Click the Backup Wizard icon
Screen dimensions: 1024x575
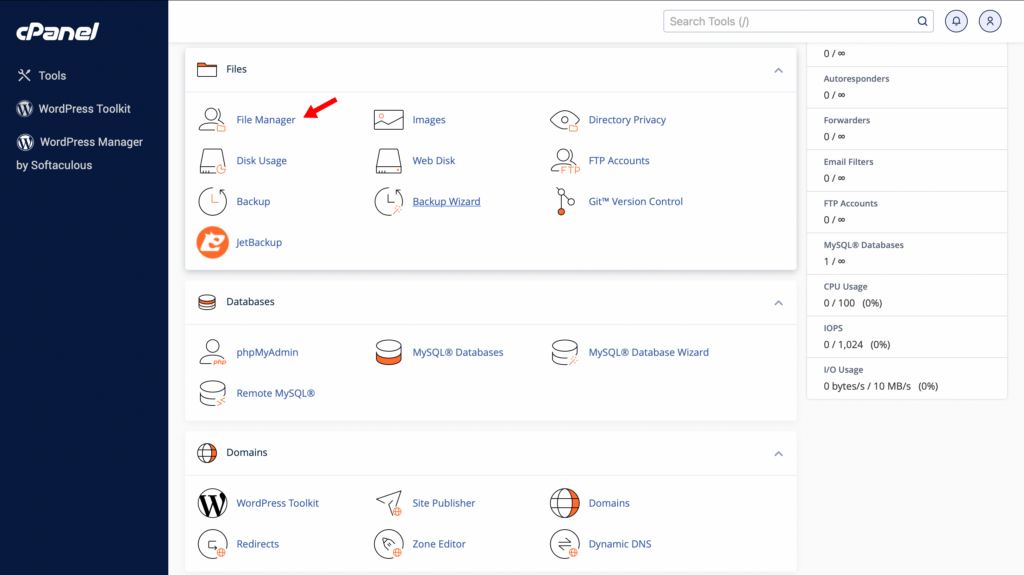tap(389, 201)
